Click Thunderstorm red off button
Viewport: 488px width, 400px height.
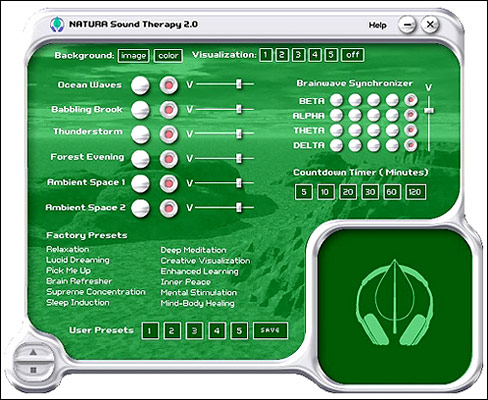click(x=169, y=134)
